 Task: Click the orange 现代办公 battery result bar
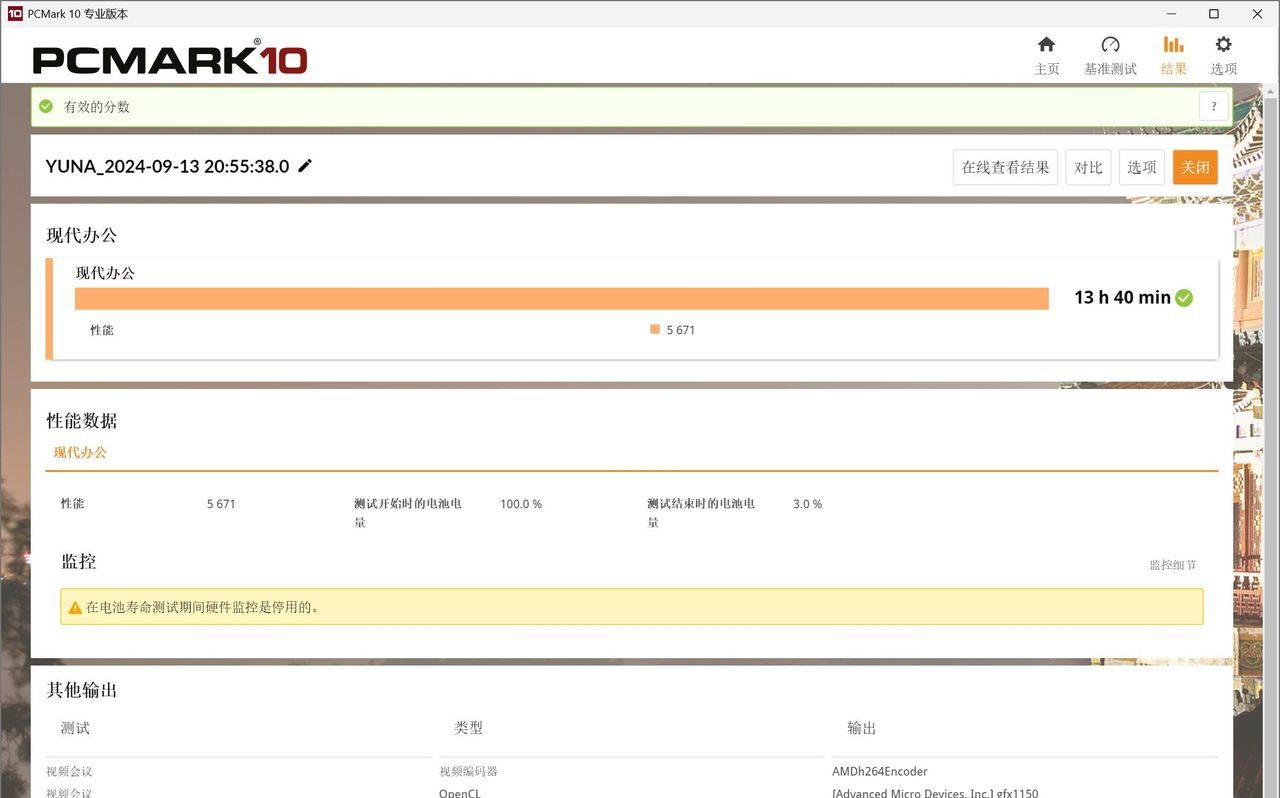pyautogui.click(x=562, y=298)
